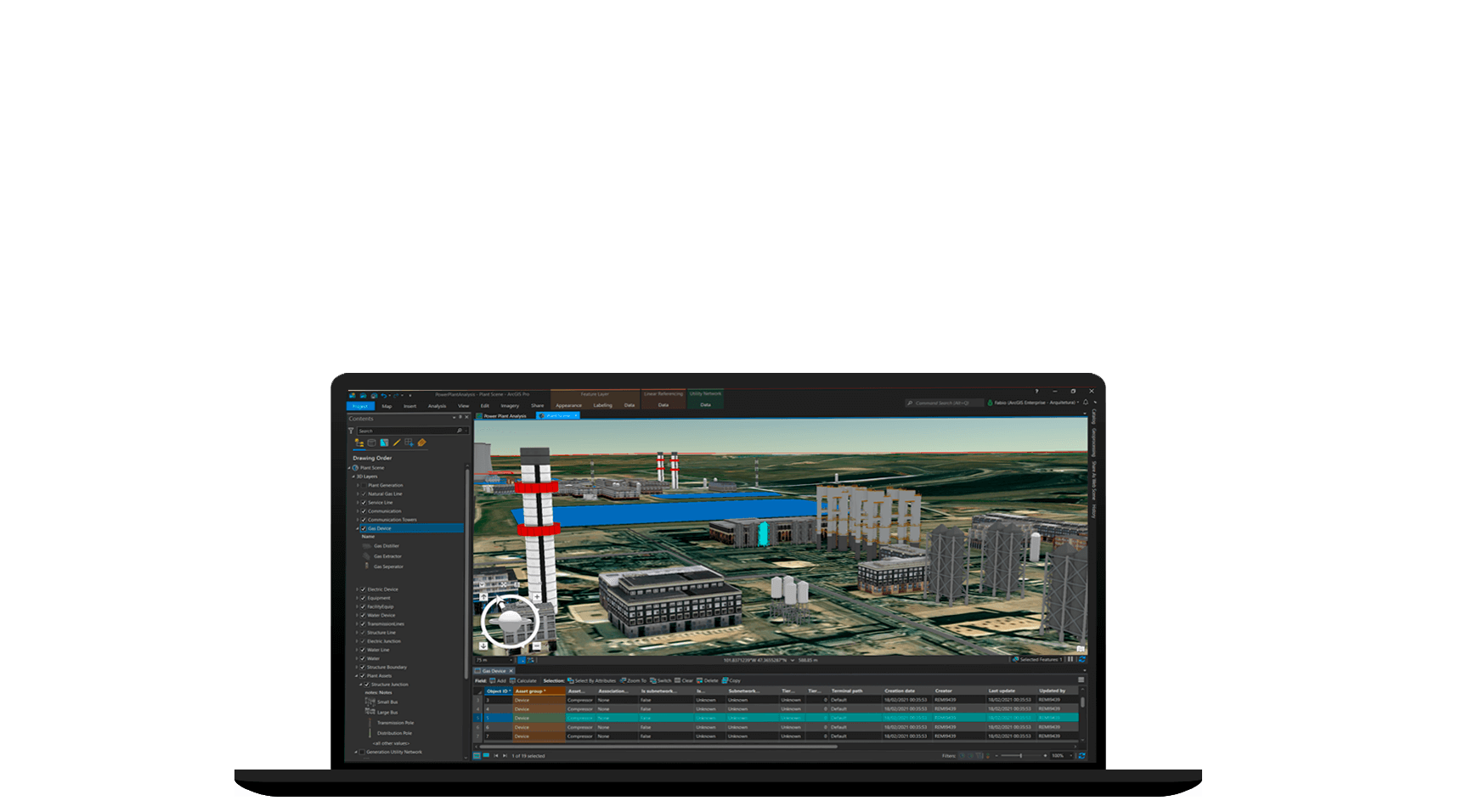Click navigator zoom out minus button
The image size is (1468, 812).
pos(537,646)
